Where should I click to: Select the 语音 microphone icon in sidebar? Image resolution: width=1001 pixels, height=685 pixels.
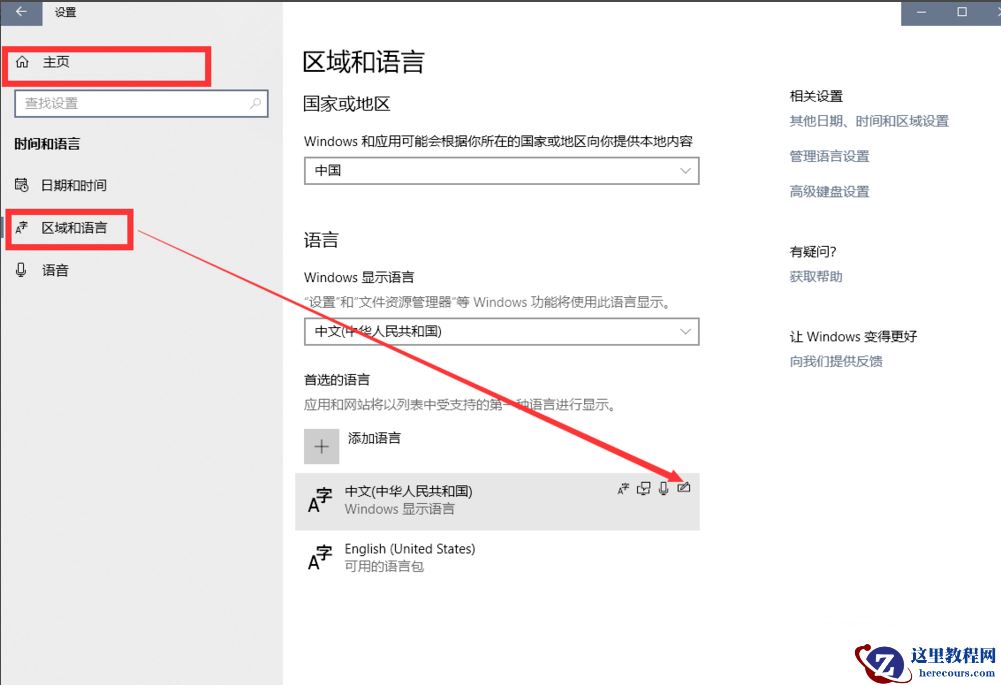[22, 268]
